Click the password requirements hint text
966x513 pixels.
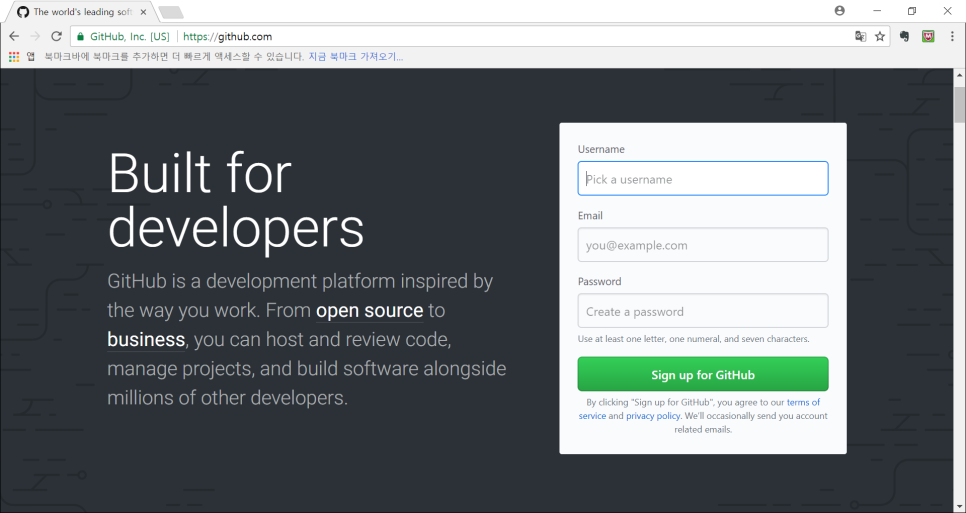click(x=694, y=339)
